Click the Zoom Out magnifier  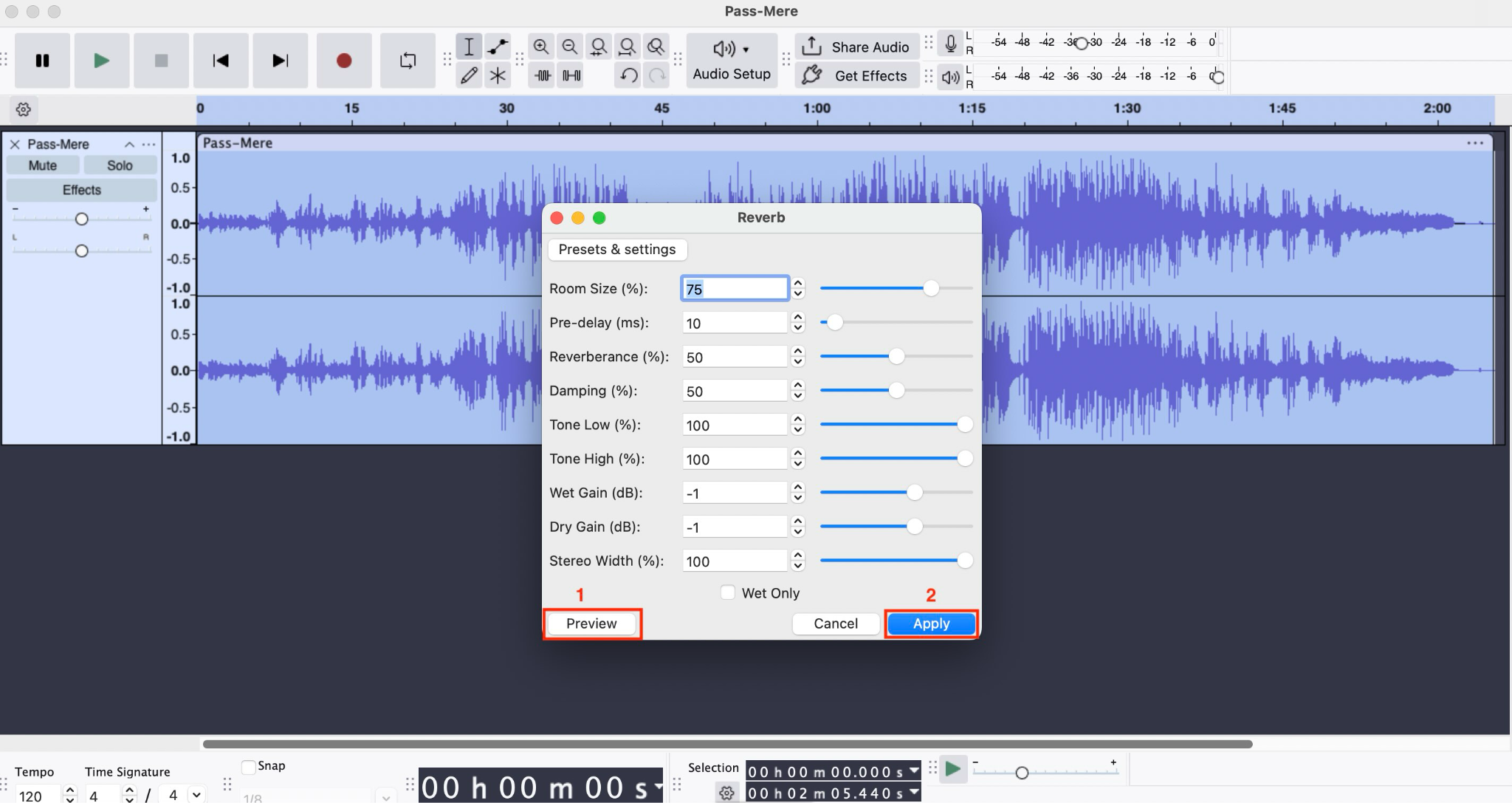570,47
